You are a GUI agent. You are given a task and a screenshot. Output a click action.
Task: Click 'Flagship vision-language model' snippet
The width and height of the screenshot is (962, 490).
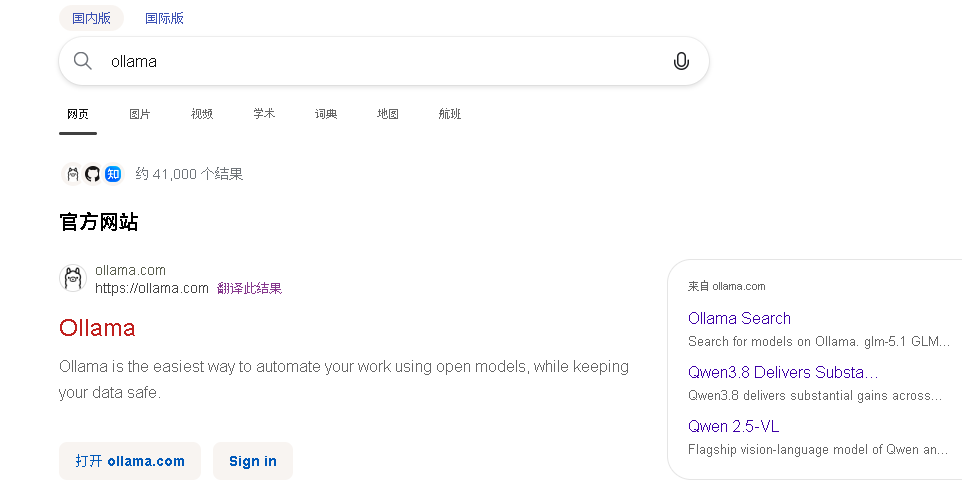pyautogui.click(x=818, y=450)
